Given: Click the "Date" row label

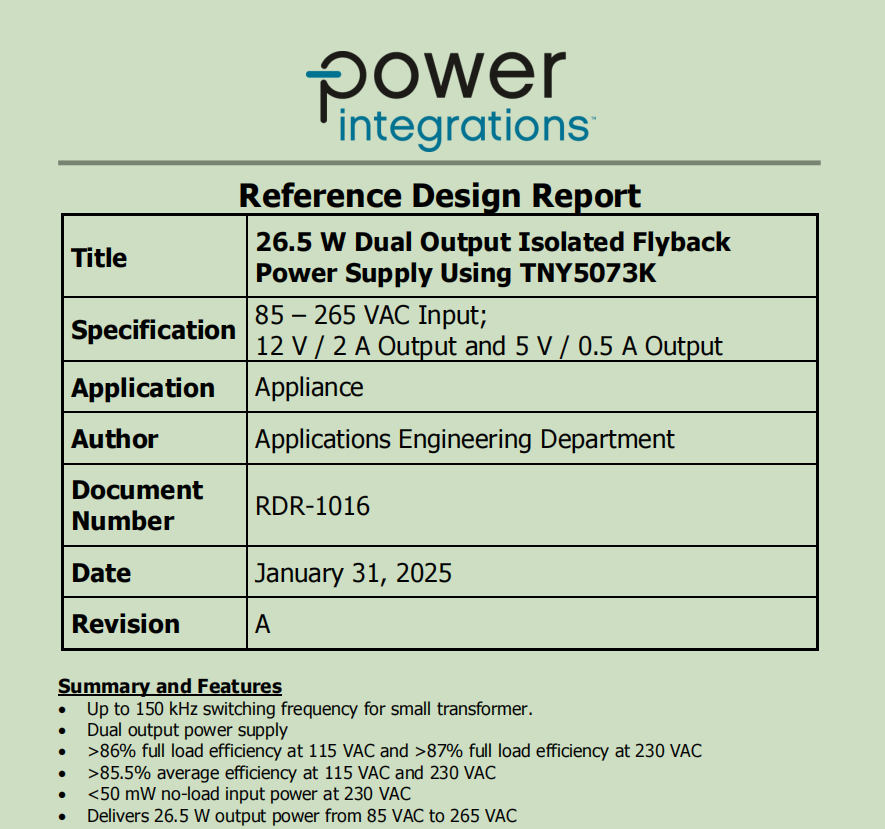Looking at the screenshot, I should pos(101,573).
